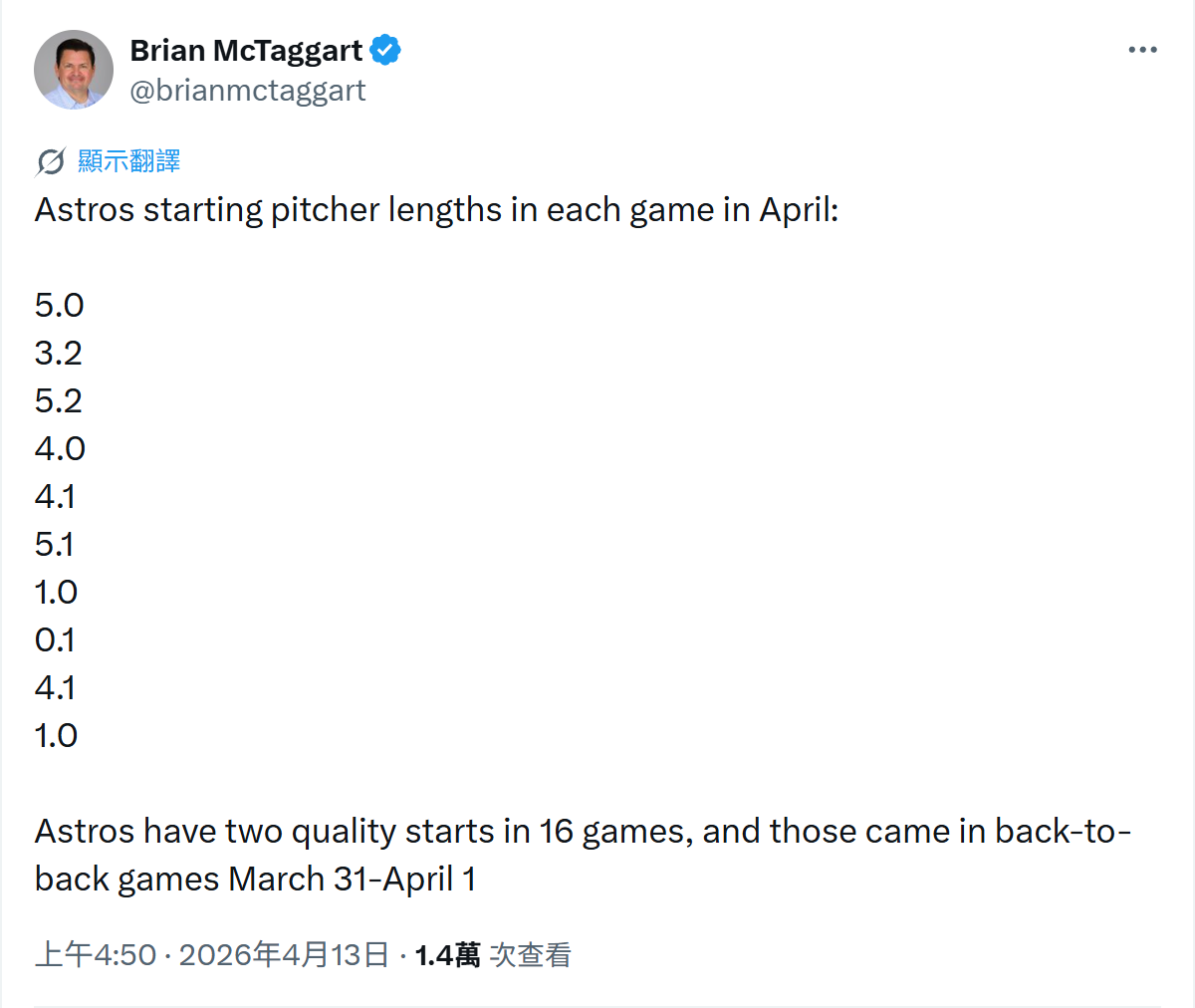
Task: Click the blue verified badge
Action: click(385, 50)
